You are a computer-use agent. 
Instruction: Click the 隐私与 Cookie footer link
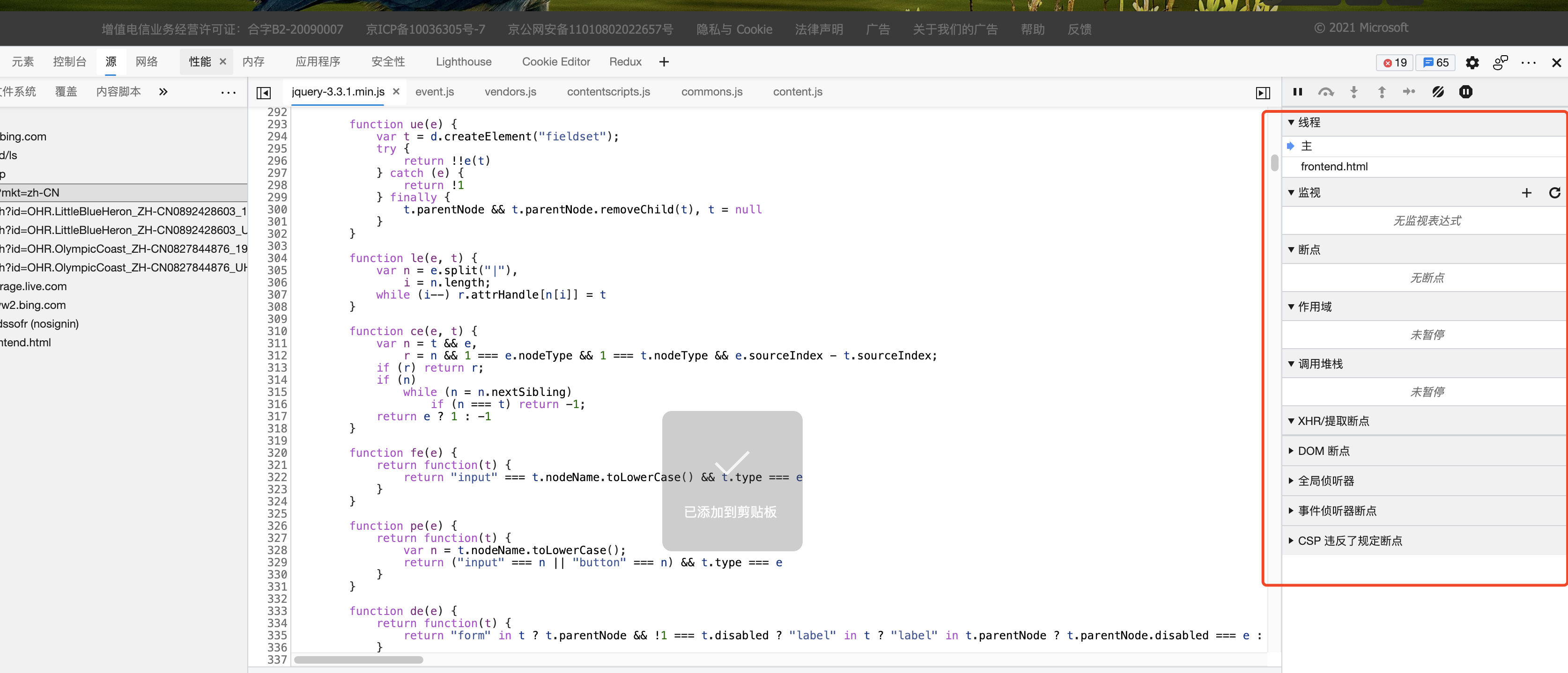[x=734, y=29]
